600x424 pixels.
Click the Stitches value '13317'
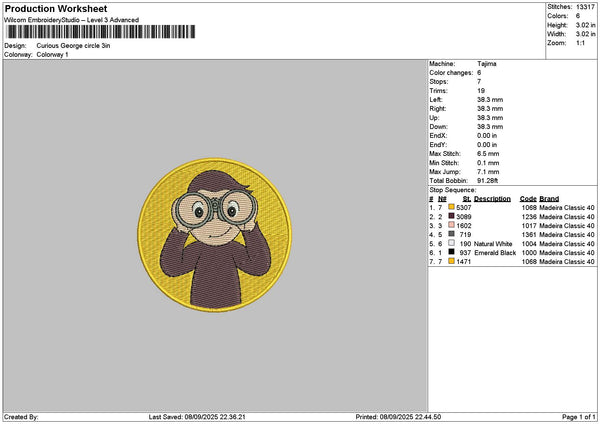pyautogui.click(x=585, y=7)
